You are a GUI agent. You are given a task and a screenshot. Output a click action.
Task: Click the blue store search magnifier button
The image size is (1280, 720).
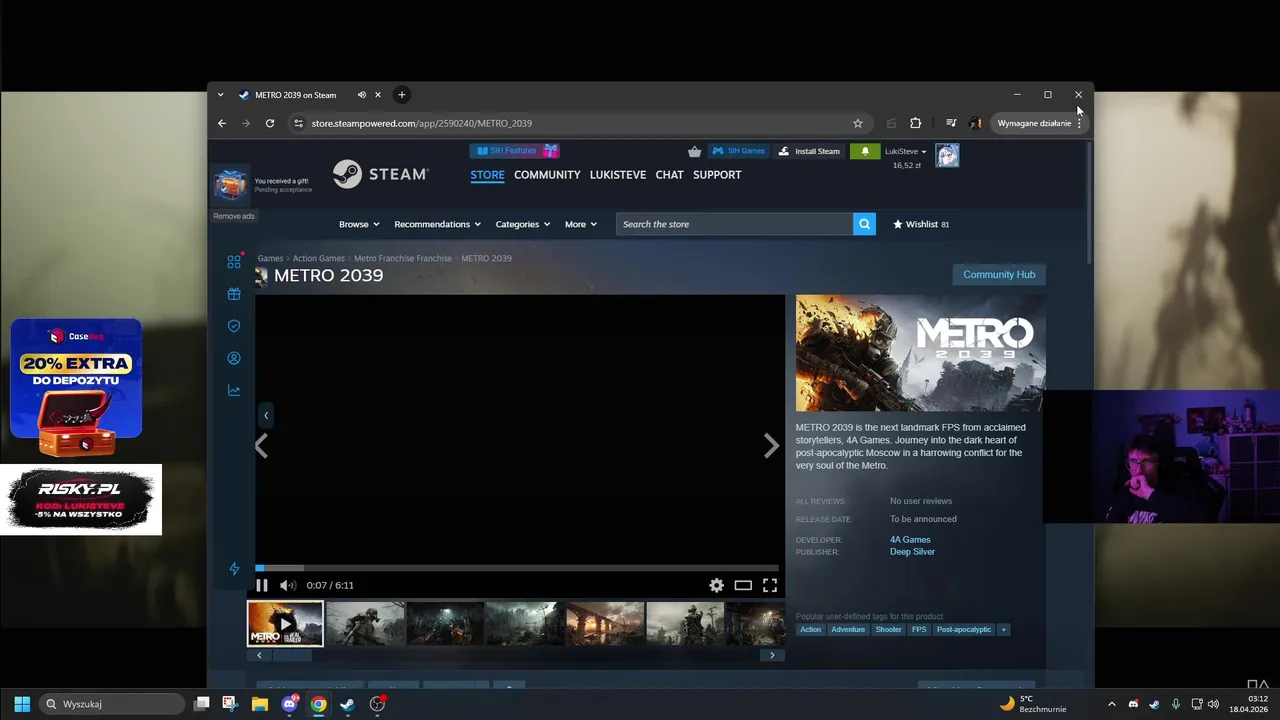click(x=864, y=224)
